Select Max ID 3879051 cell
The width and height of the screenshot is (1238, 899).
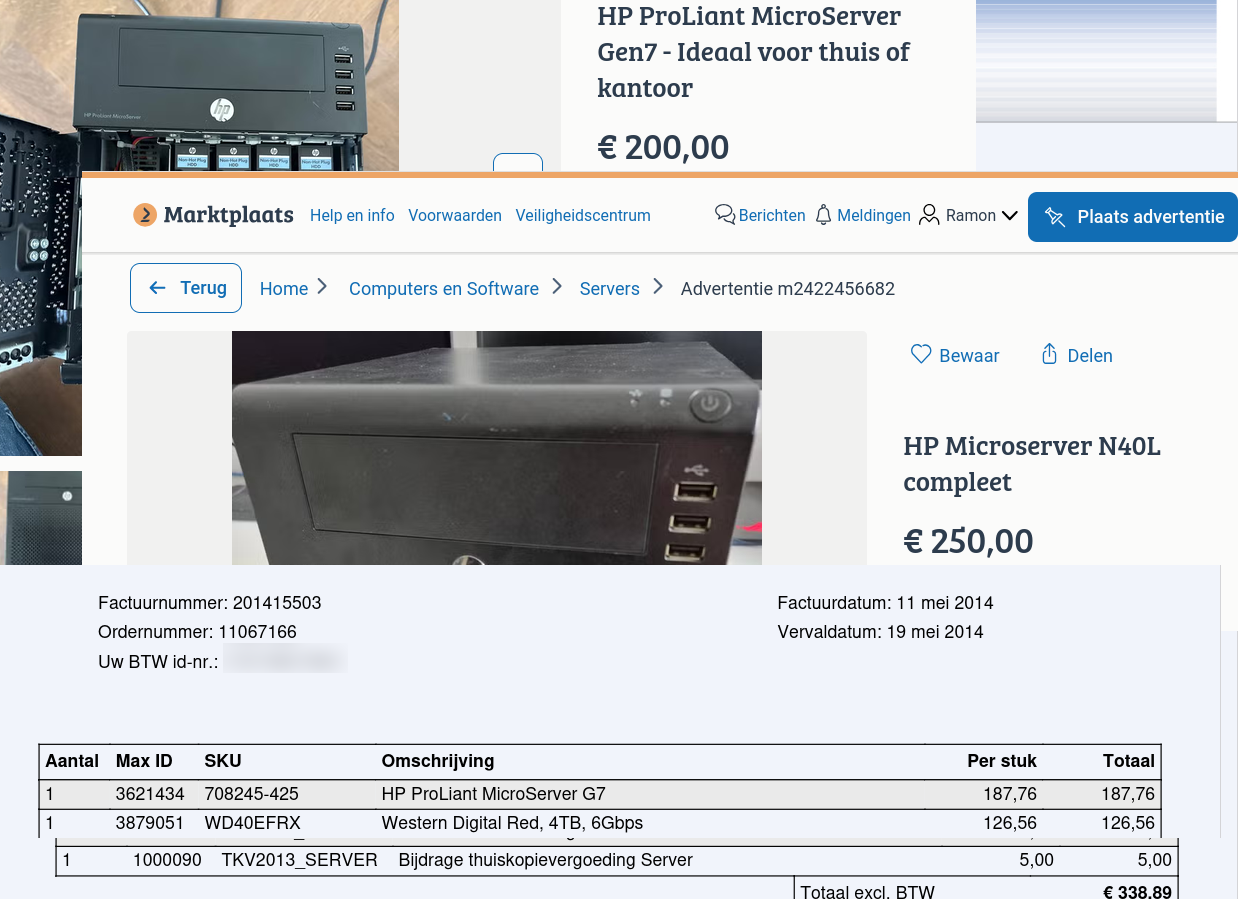150,823
